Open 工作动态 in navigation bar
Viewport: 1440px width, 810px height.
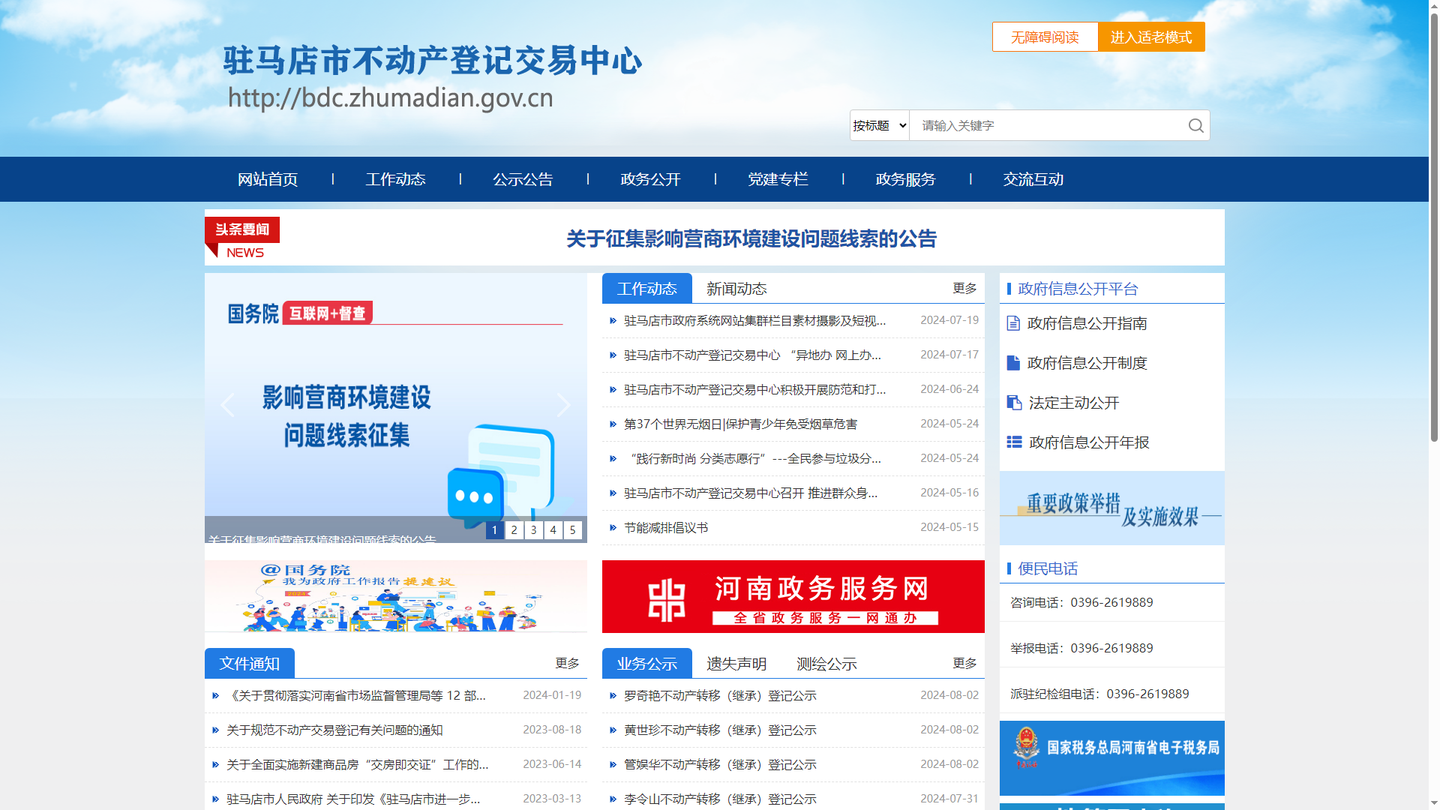click(395, 179)
